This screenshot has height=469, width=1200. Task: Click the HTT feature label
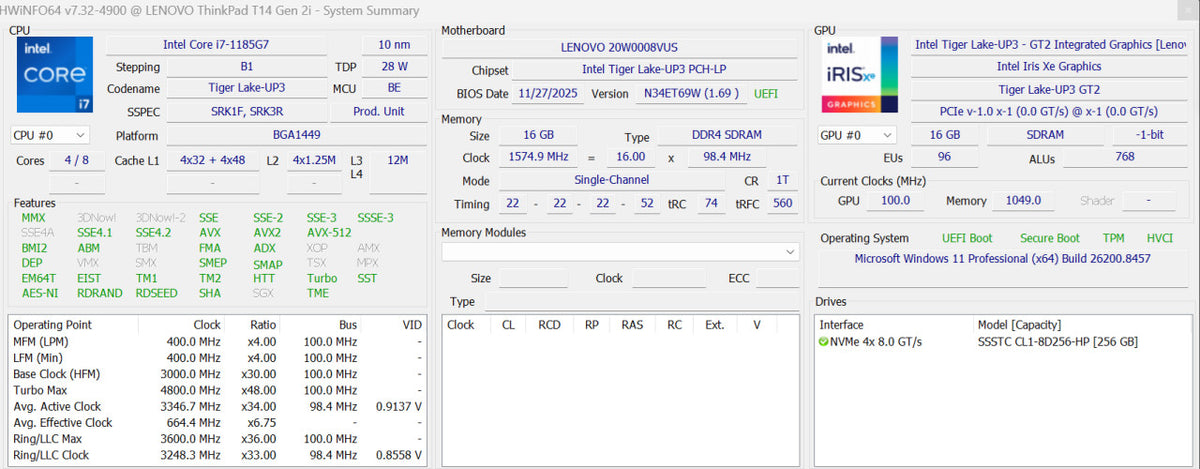point(264,278)
